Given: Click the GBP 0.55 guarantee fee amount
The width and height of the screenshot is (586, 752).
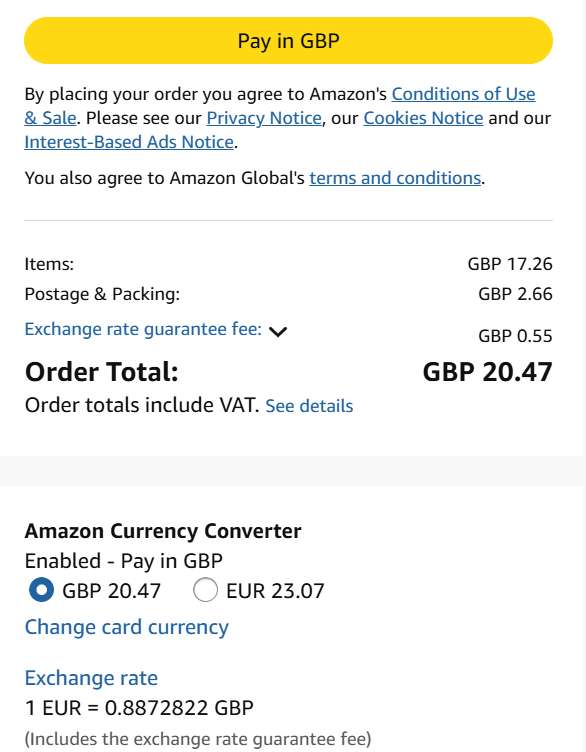Looking at the screenshot, I should (x=516, y=336).
